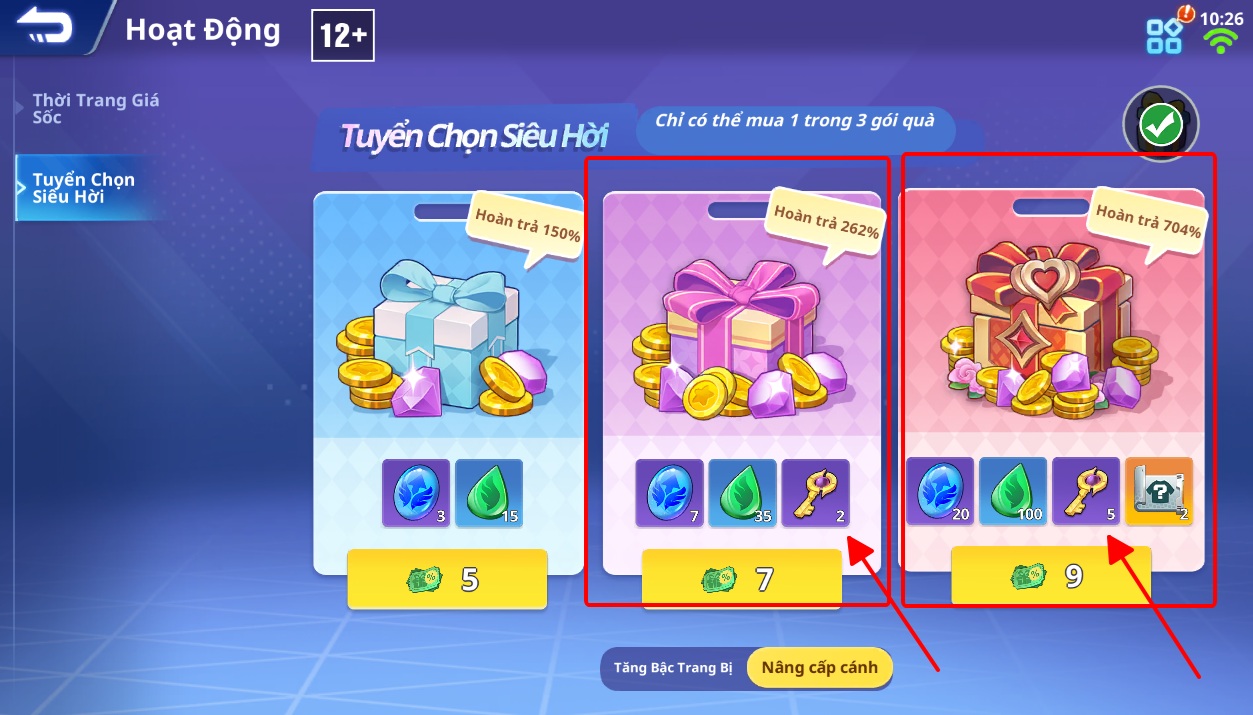Buy the blue pack for 5 vouchers

point(447,579)
